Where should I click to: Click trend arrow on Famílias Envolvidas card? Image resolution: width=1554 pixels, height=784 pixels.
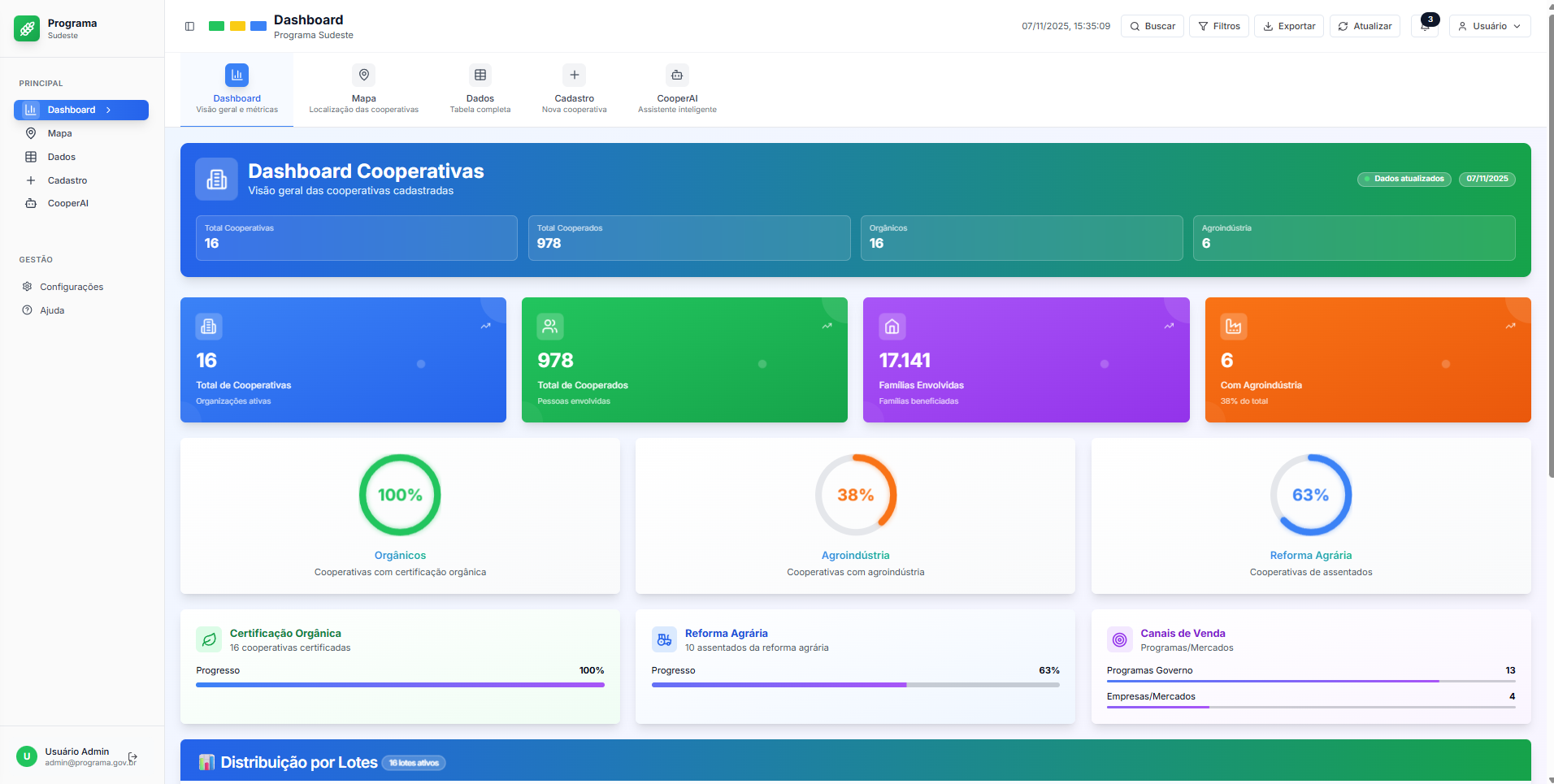[x=1169, y=326]
